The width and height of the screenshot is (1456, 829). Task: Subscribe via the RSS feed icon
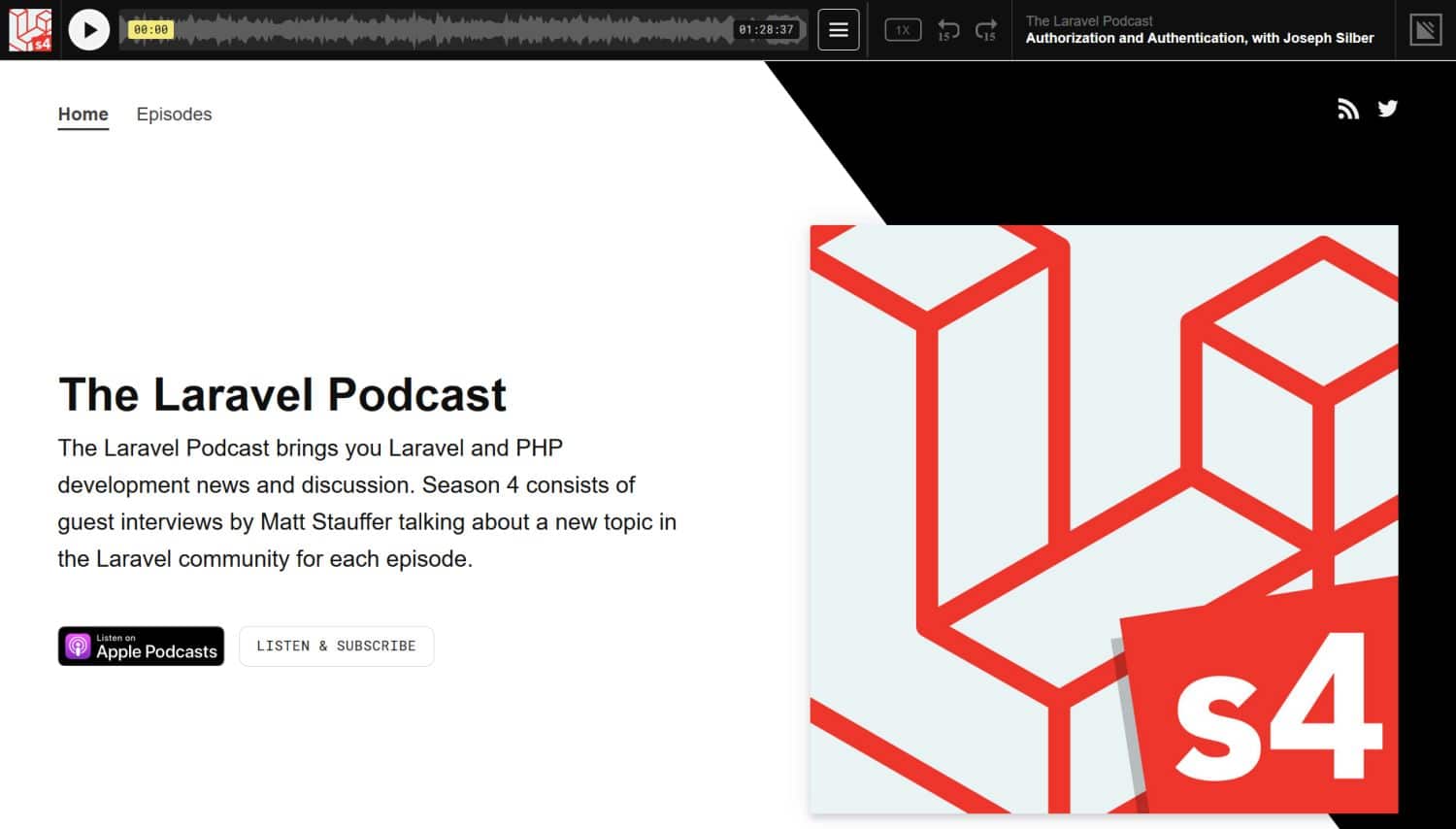click(1348, 109)
